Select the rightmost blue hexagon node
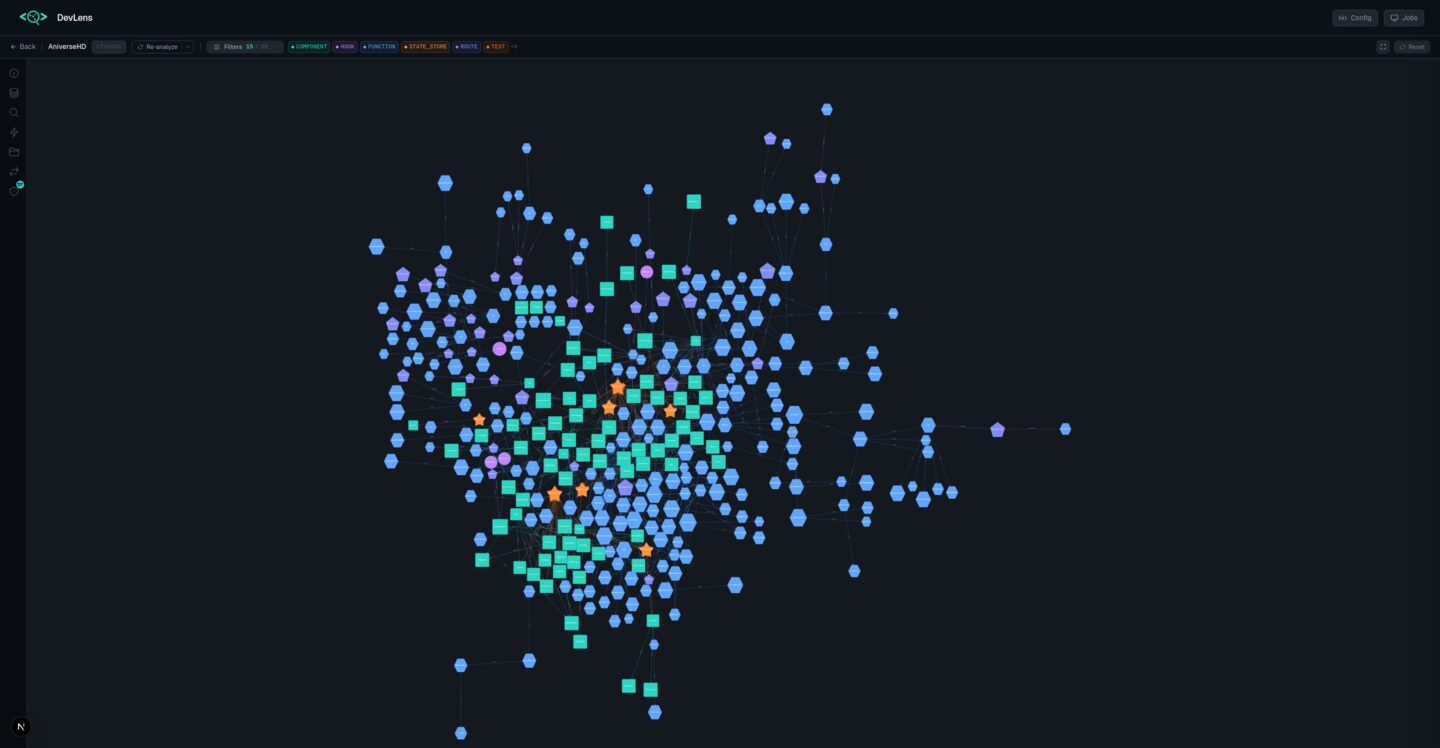 [1065, 429]
